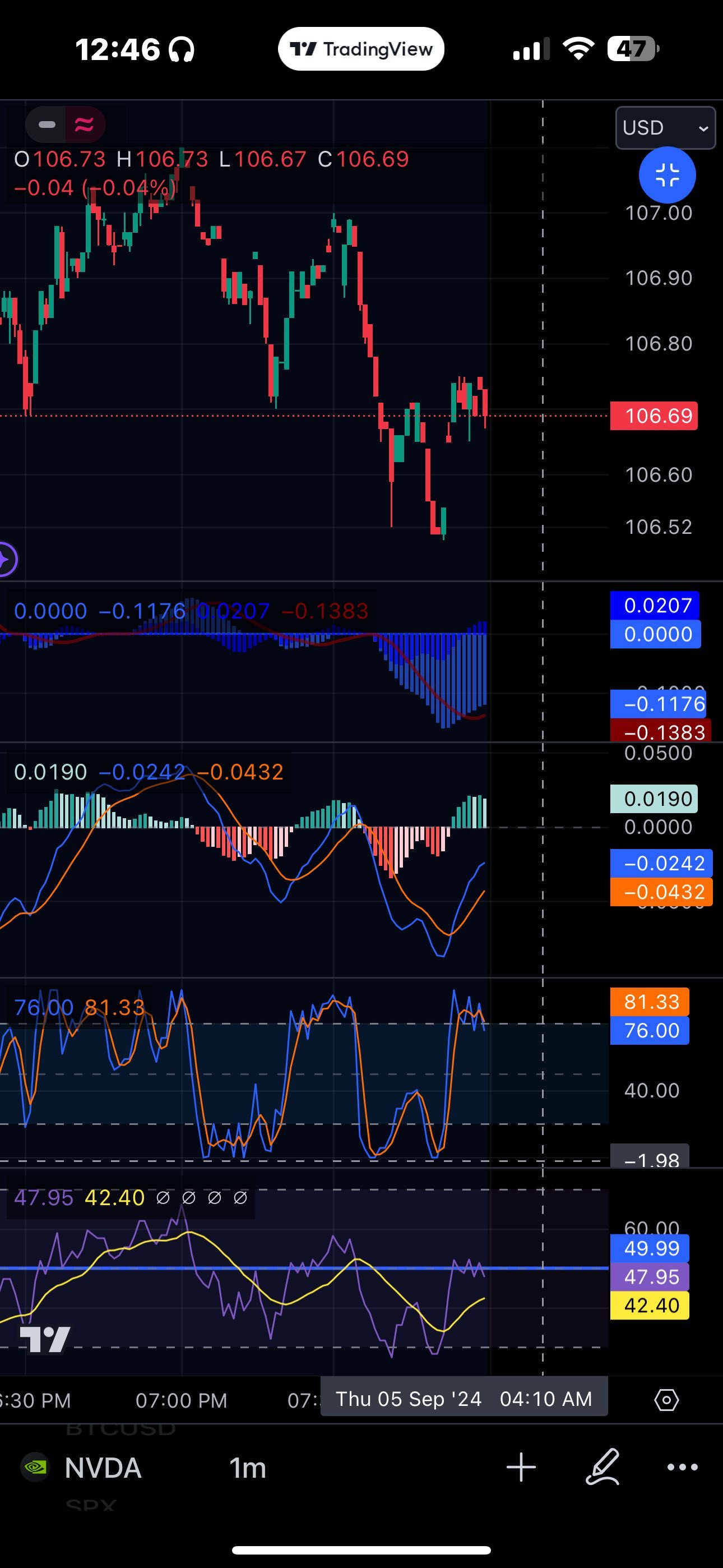
Task: Open the TradingView pill at top
Action: [361, 49]
